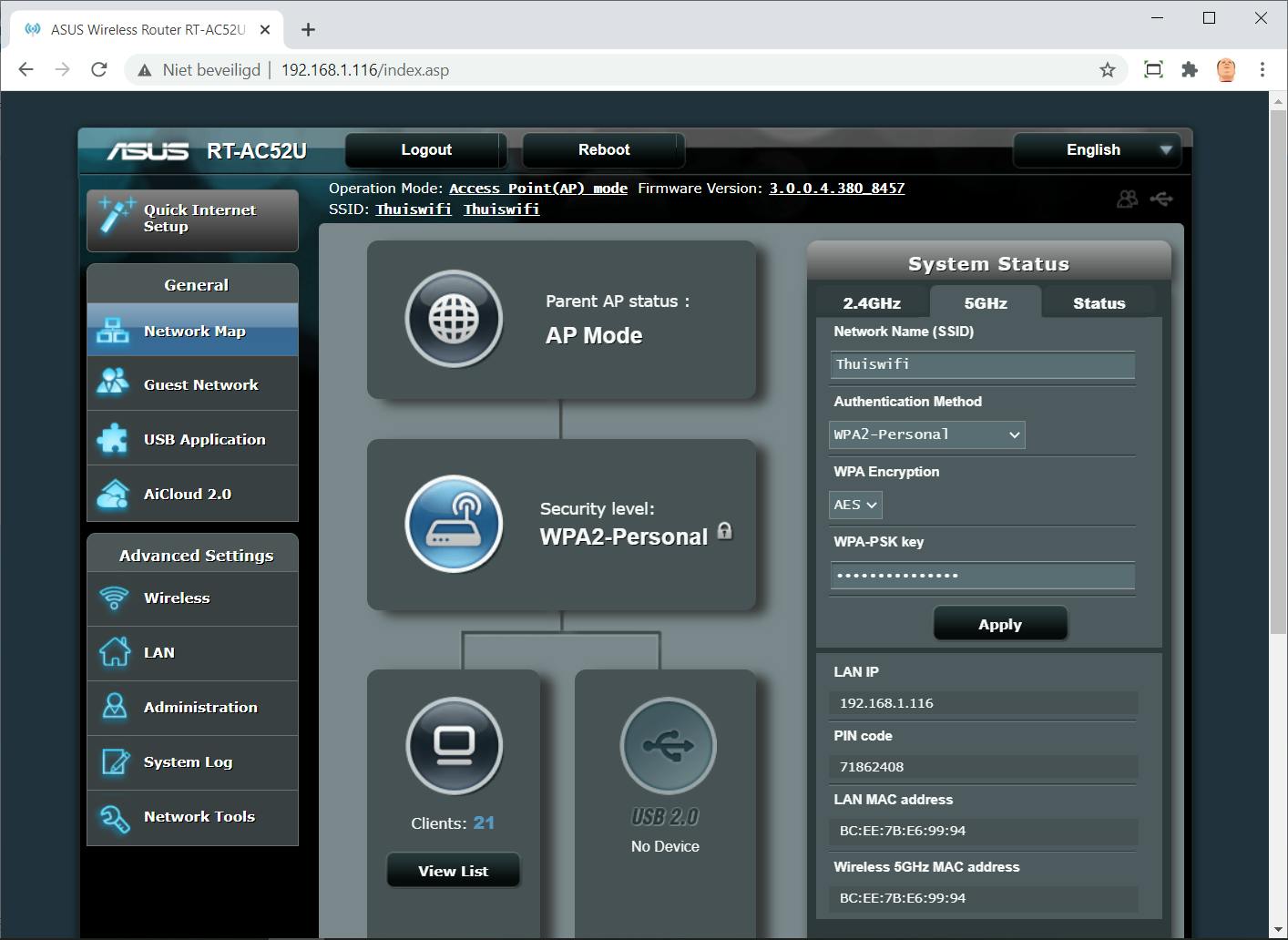
Task: Open the Chrome profile avatar
Action: tap(1226, 70)
